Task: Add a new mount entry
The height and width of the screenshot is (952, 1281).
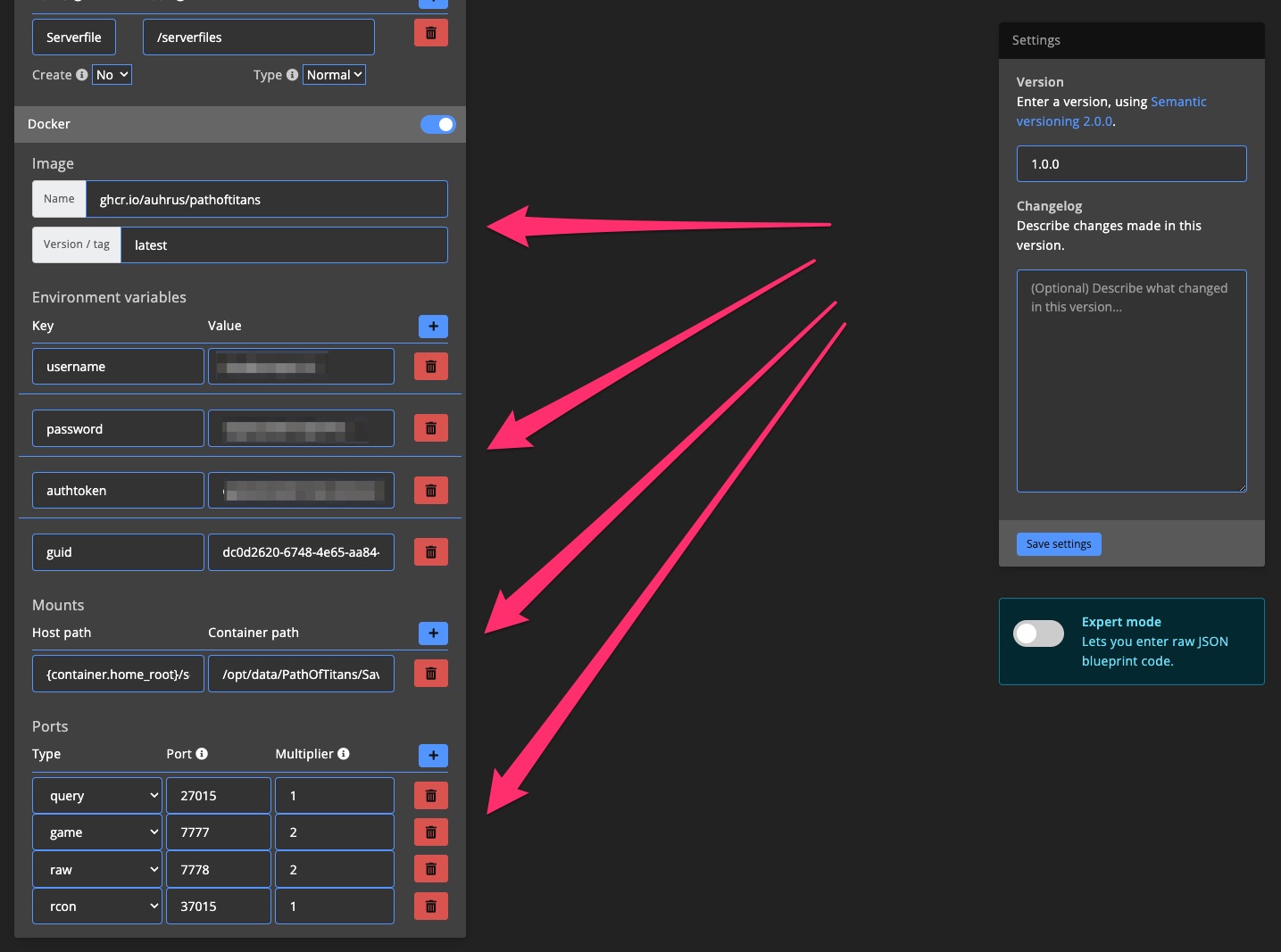Action: point(433,633)
